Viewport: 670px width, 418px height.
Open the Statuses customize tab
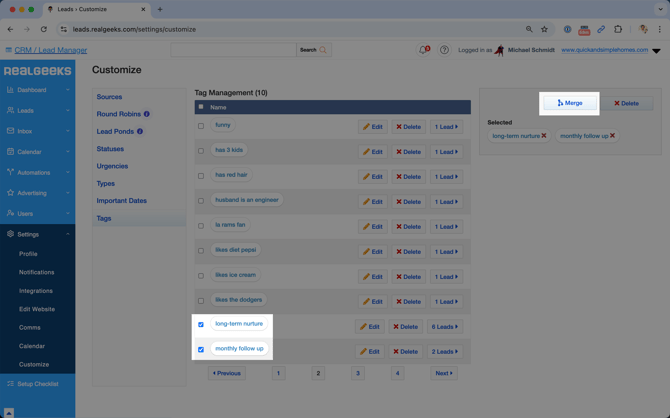point(110,149)
